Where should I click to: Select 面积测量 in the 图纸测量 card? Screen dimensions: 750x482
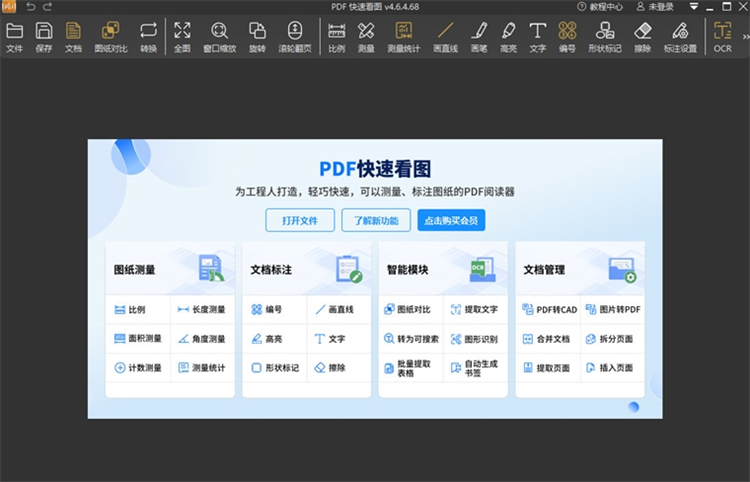pos(138,339)
